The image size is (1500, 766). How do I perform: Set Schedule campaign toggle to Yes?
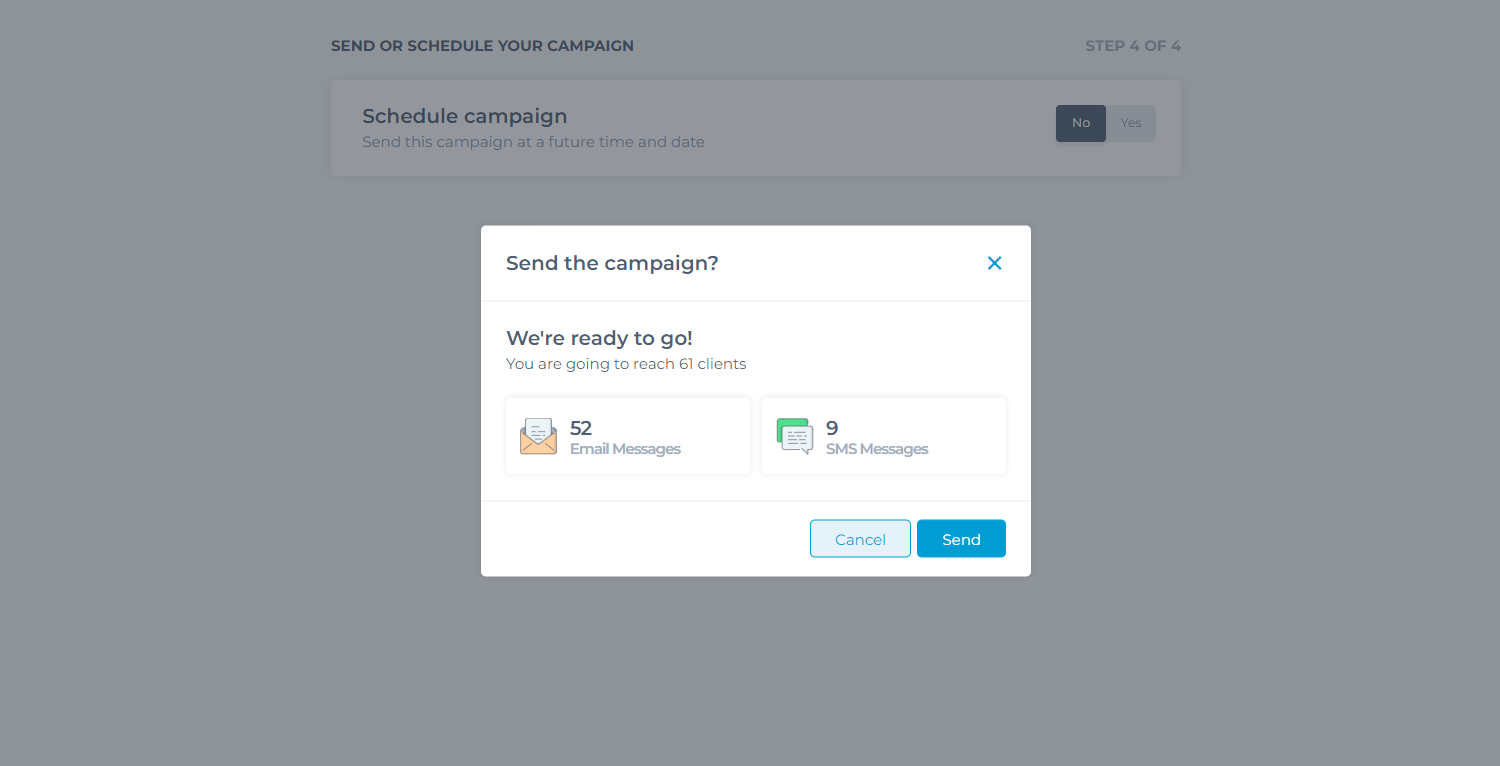click(1131, 123)
